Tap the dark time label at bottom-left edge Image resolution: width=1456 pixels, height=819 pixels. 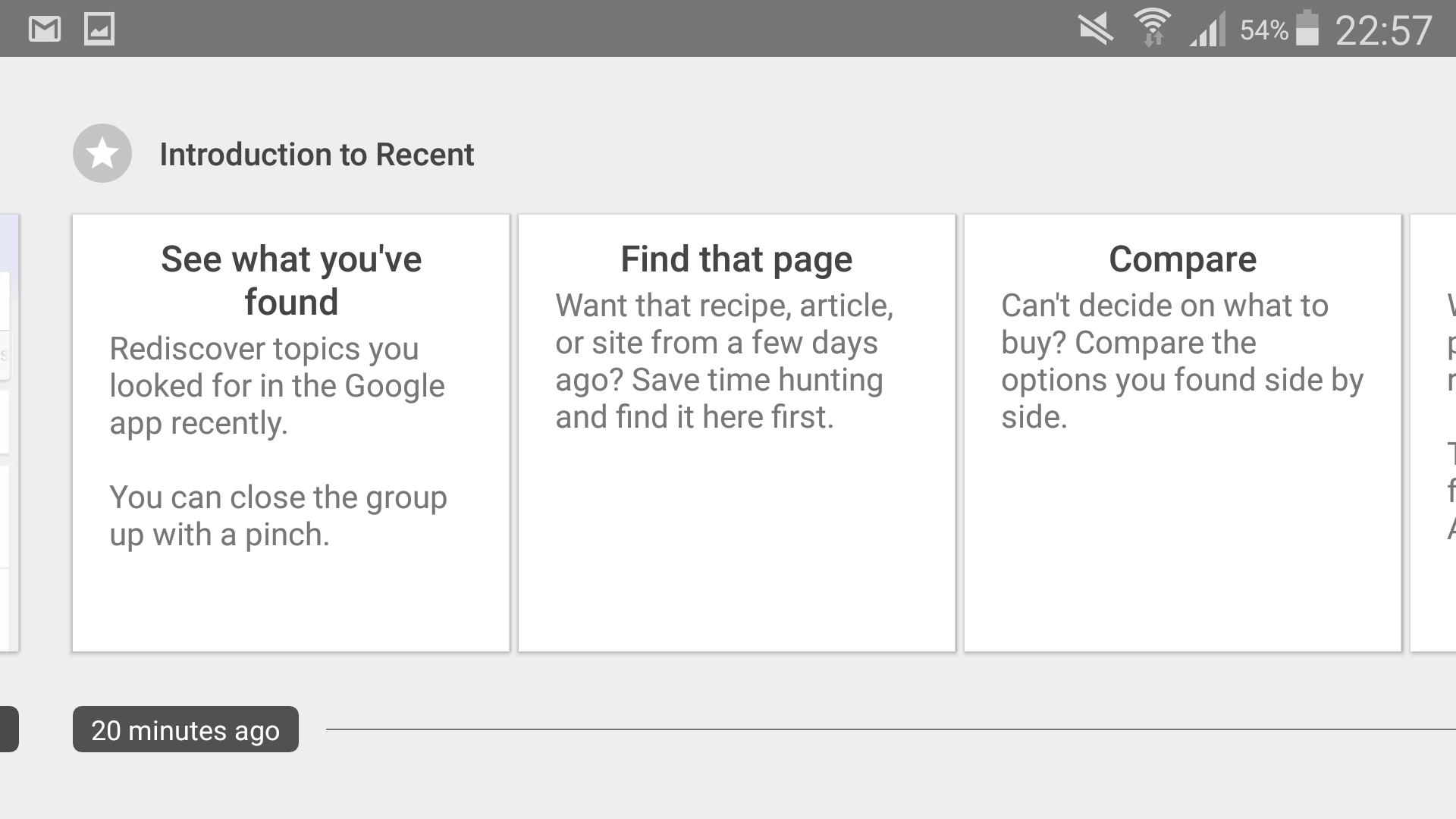(8, 730)
